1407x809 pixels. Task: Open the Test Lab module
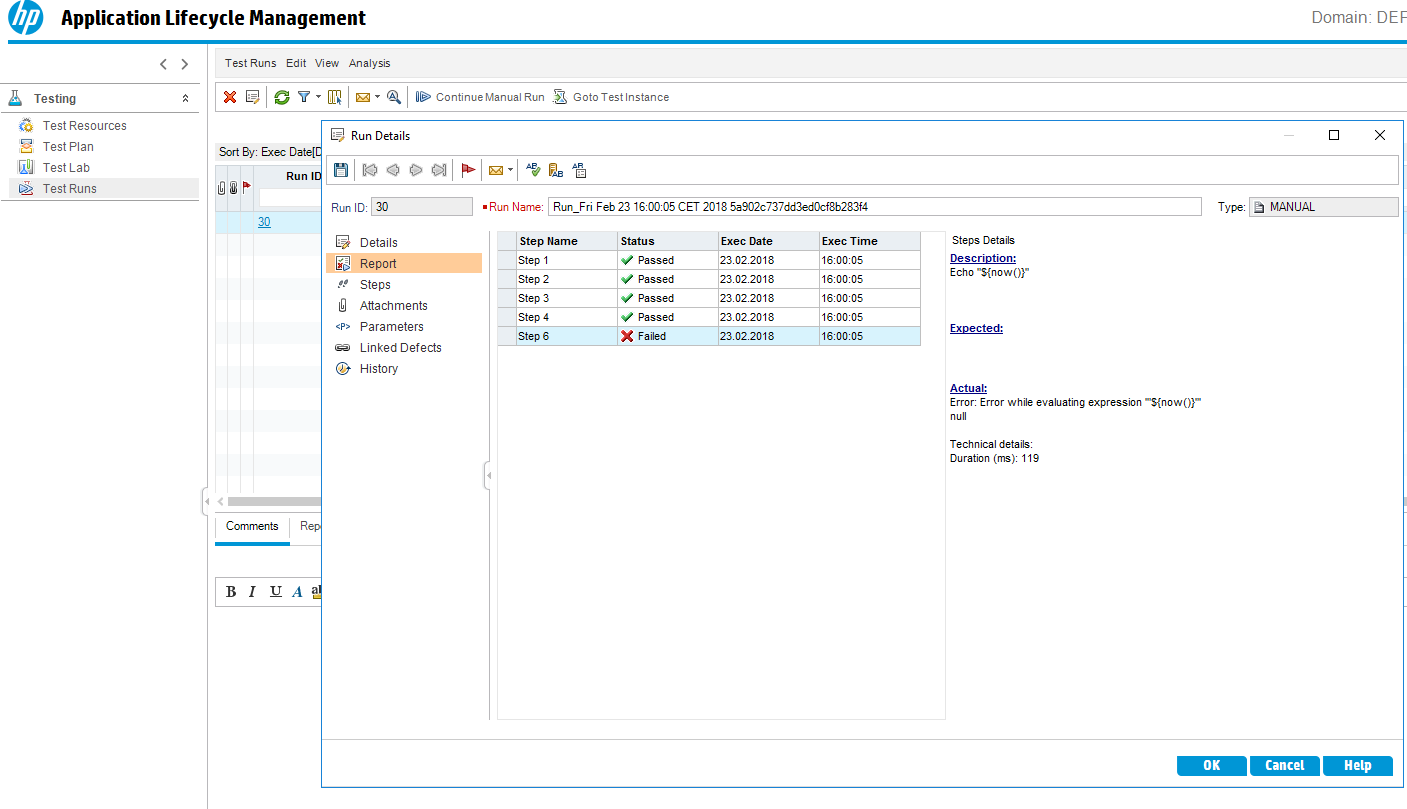pyautogui.click(x=66, y=168)
